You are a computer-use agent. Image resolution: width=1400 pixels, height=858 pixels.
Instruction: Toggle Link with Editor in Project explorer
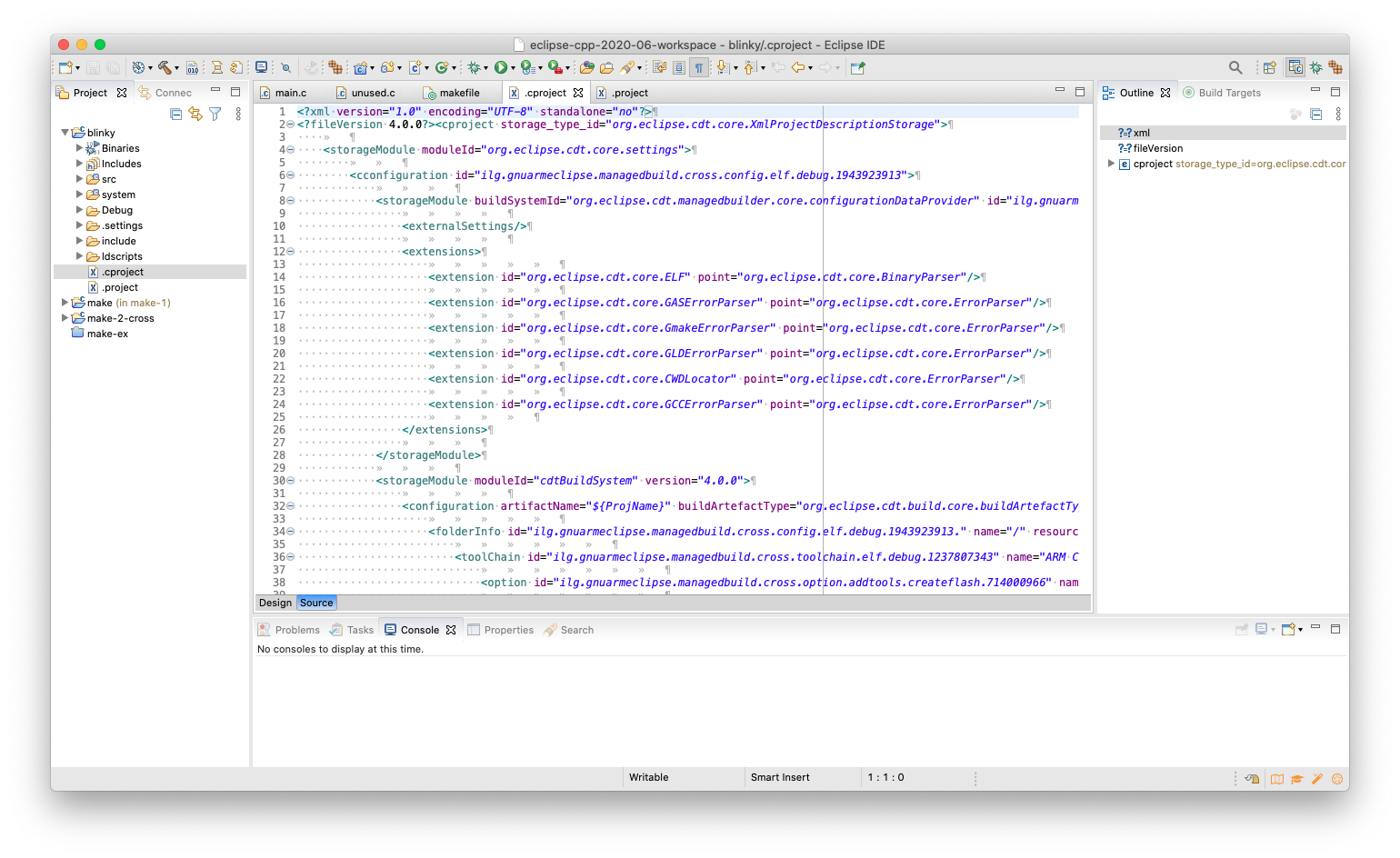pyautogui.click(x=195, y=114)
